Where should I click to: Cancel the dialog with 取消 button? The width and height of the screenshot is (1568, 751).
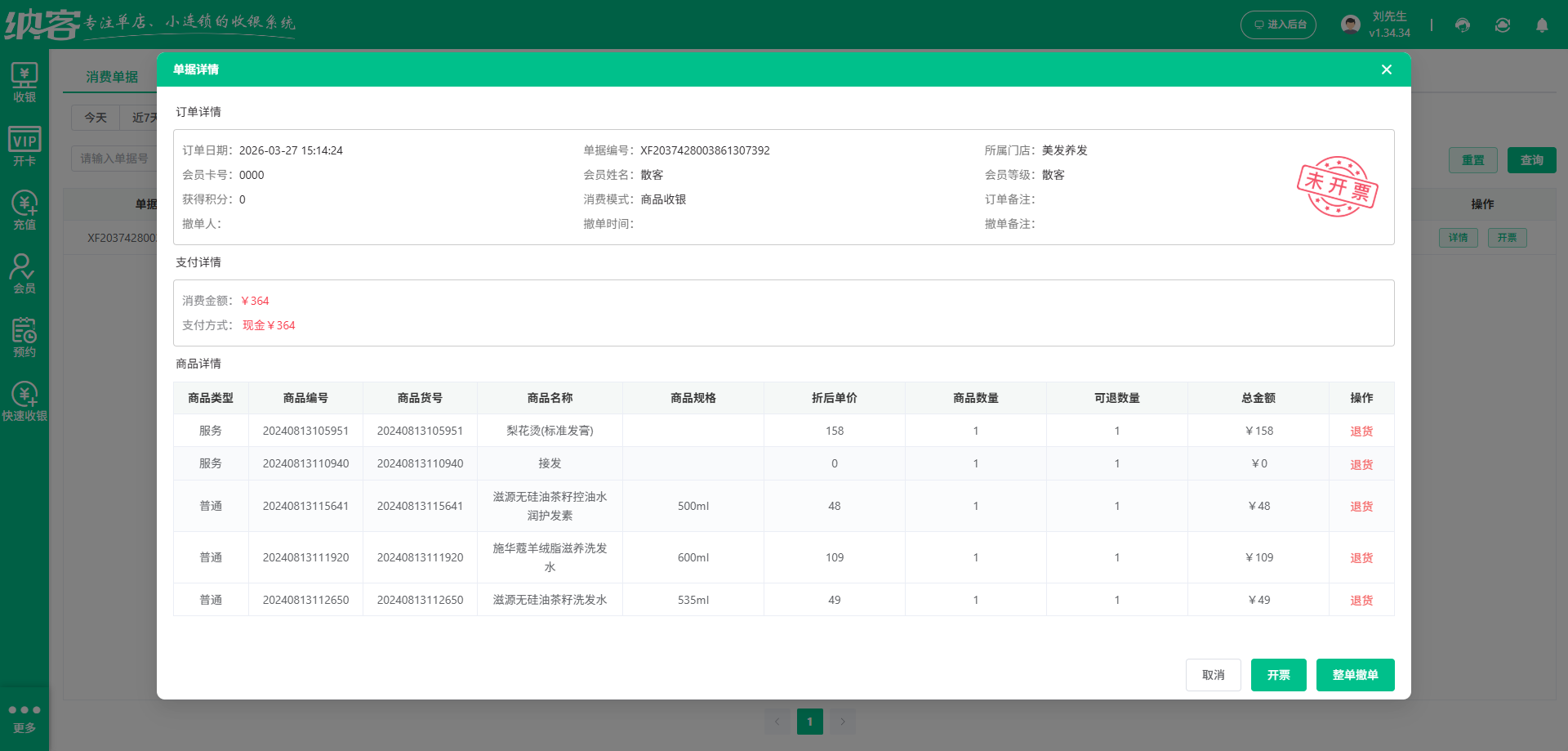(1214, 674)
